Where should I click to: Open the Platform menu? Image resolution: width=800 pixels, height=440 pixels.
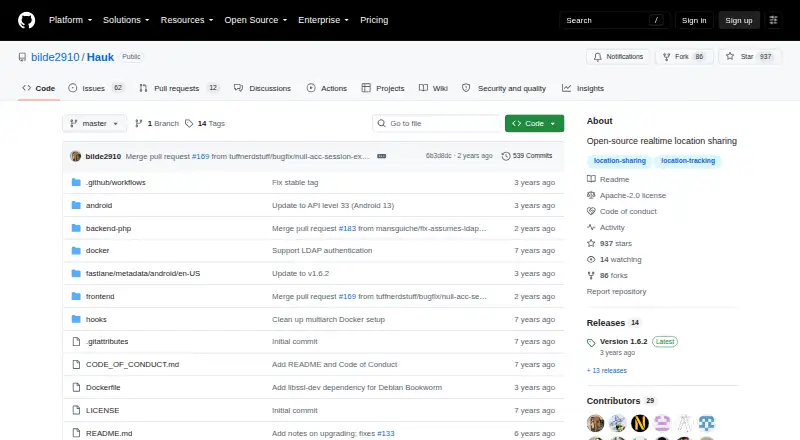pyautogui.click(x=70, y=20)
